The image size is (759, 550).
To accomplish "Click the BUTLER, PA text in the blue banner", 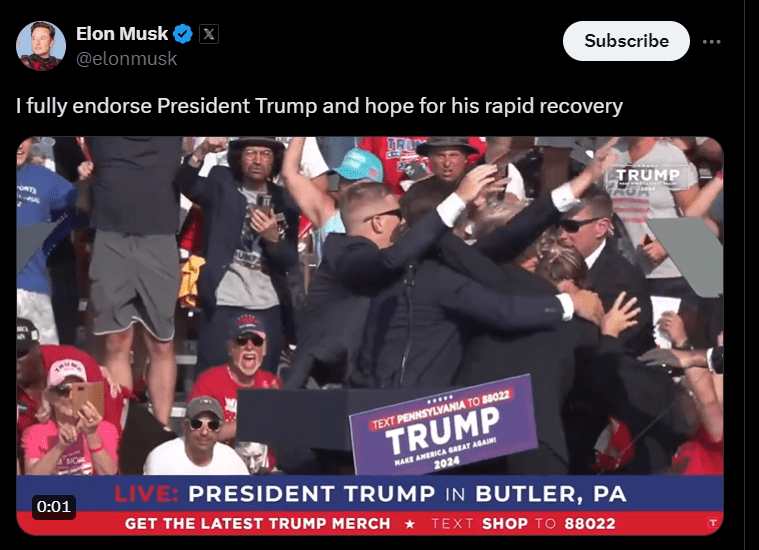I will 551,494.
